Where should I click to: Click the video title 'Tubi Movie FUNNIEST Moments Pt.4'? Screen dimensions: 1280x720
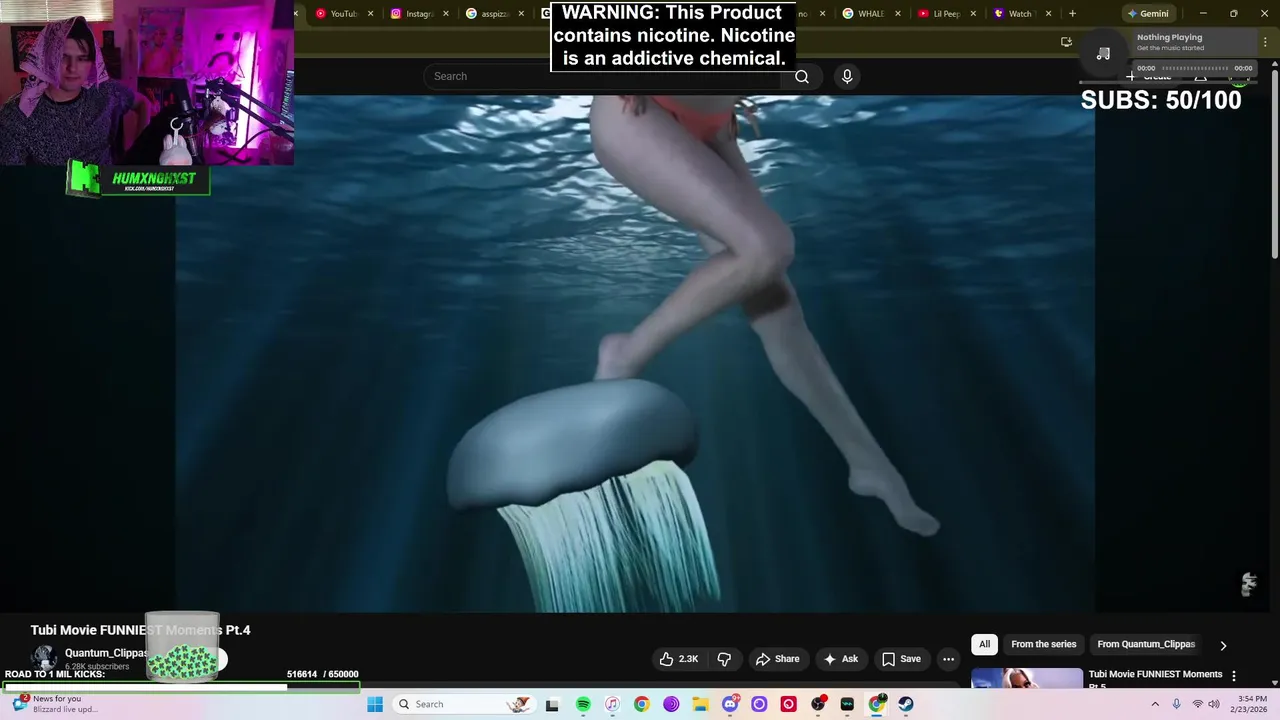[141, 630]
